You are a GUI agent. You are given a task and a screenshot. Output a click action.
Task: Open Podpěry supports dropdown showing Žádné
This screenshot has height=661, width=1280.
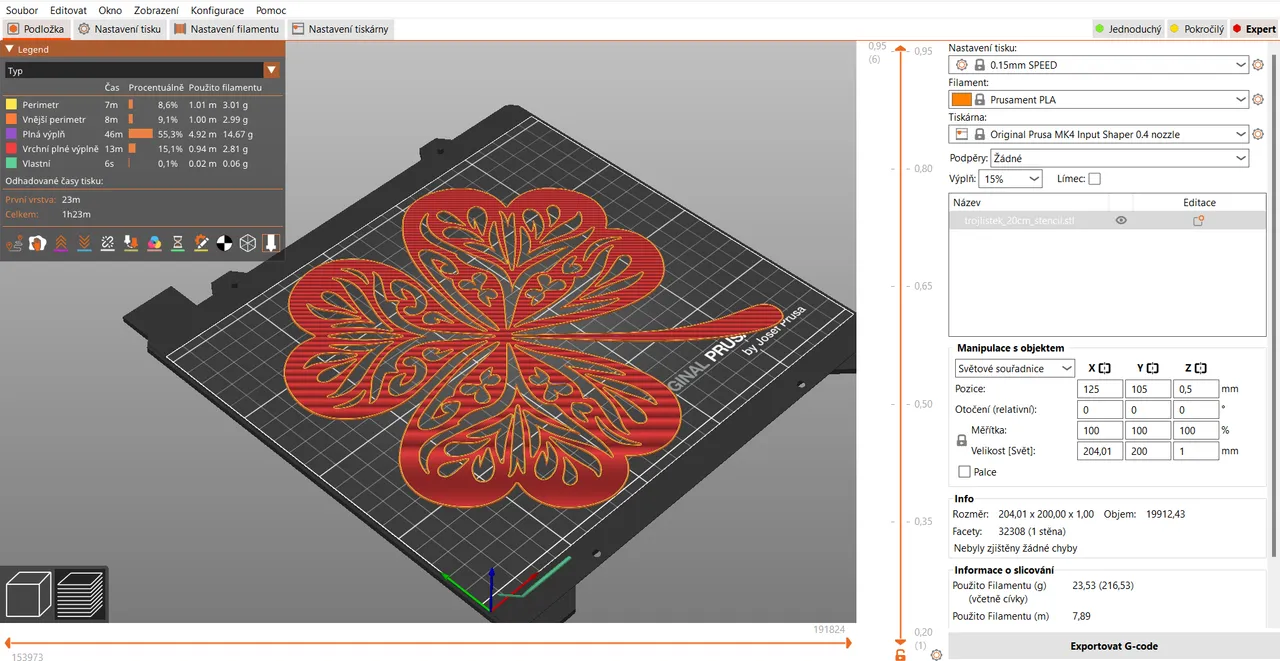pyautogui.click(x=1120, y=158)
